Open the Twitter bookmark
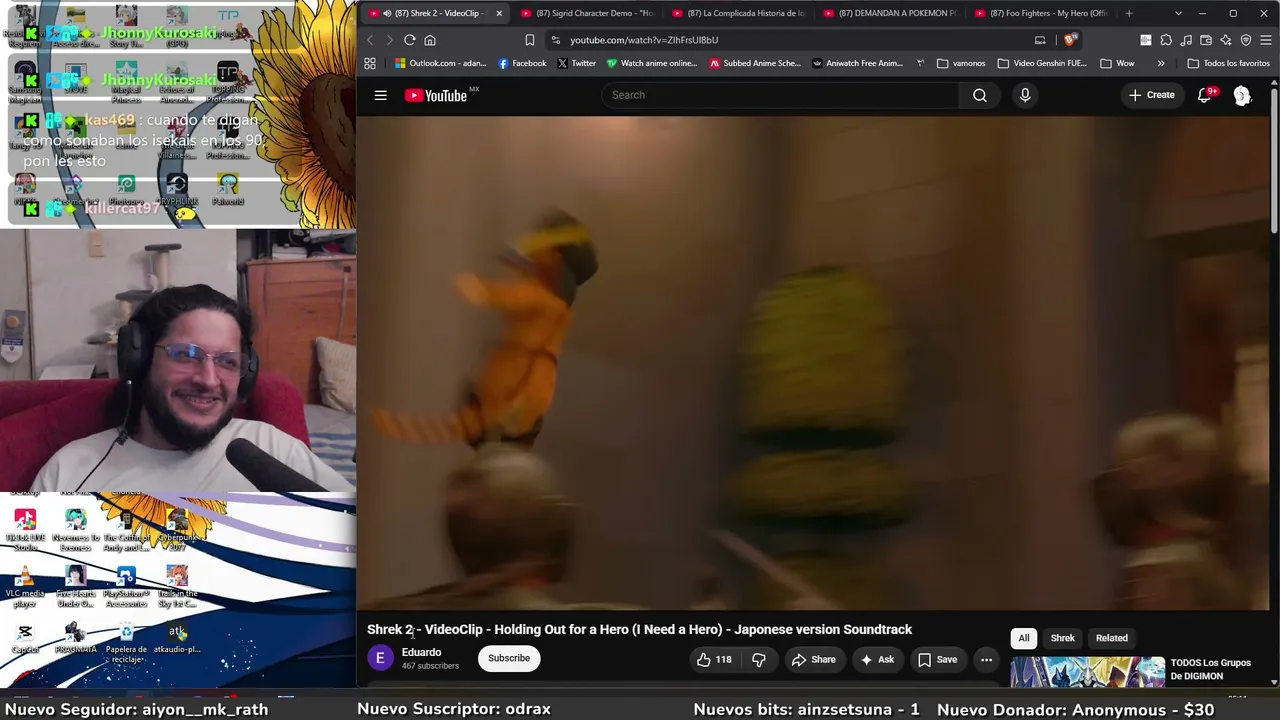 tap(576, 63)
